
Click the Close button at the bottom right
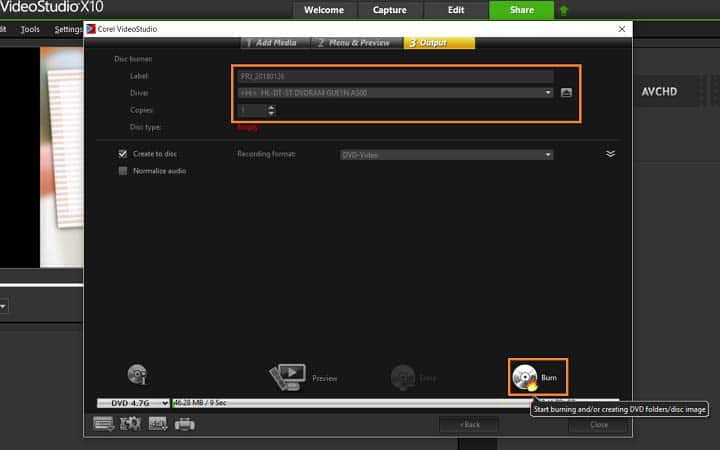598,424
